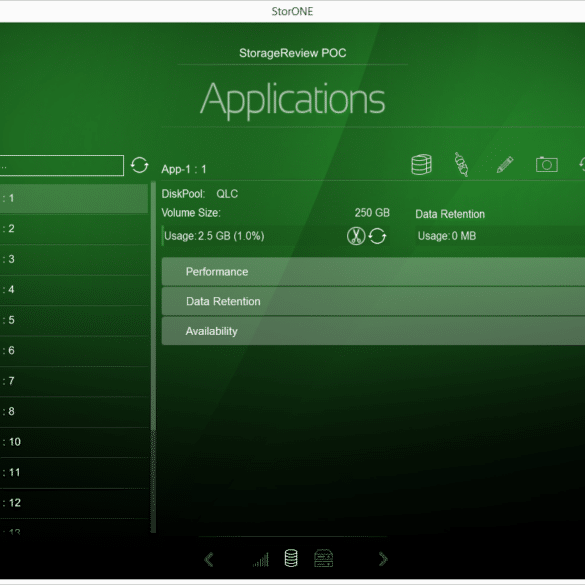Expand the Availability section
The image size is (585, 585).
[373, 331]
